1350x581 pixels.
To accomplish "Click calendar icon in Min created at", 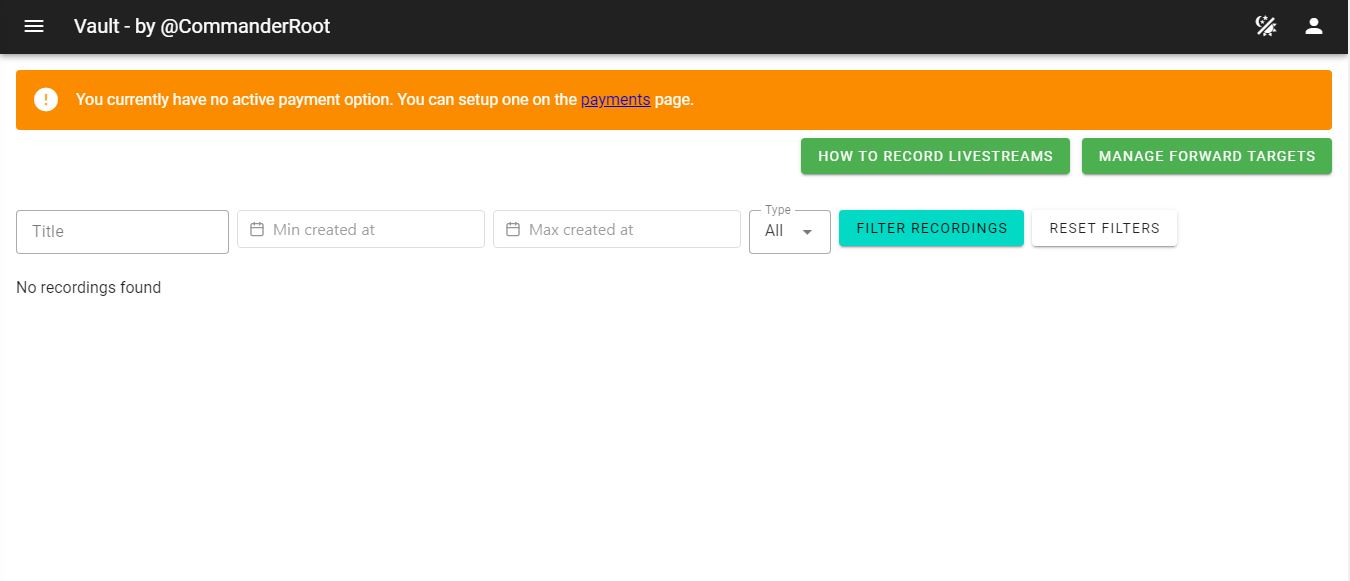I will pyautogui.click(x=256, y=229).
